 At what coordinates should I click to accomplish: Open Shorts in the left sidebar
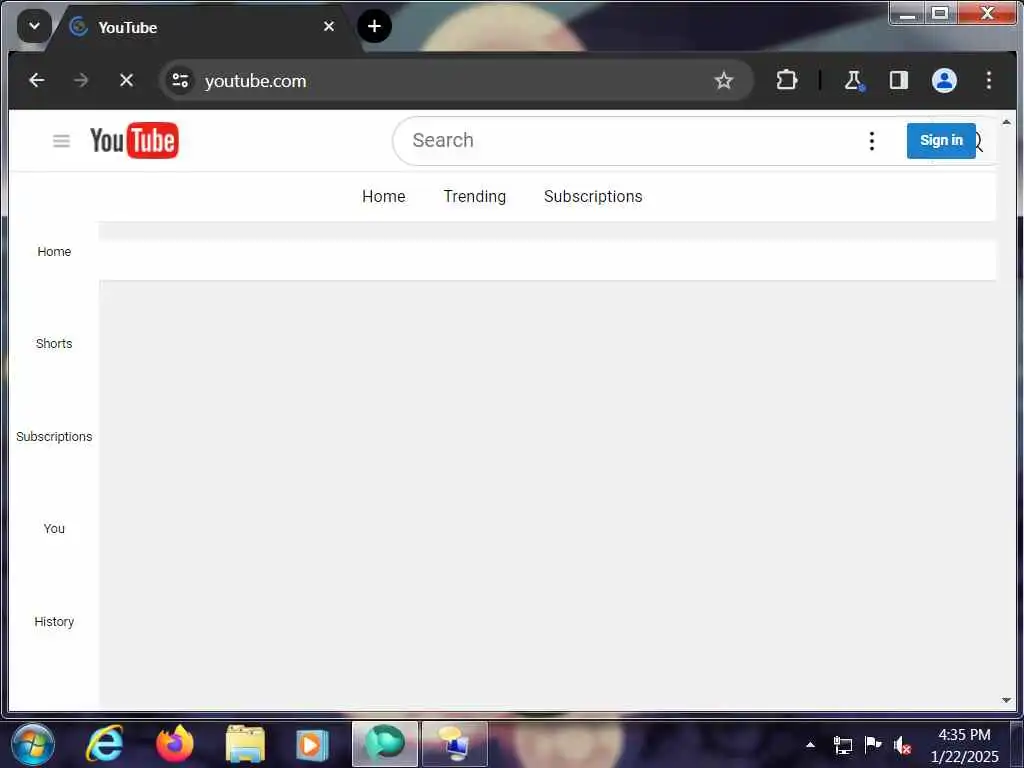tap(54, 344)
